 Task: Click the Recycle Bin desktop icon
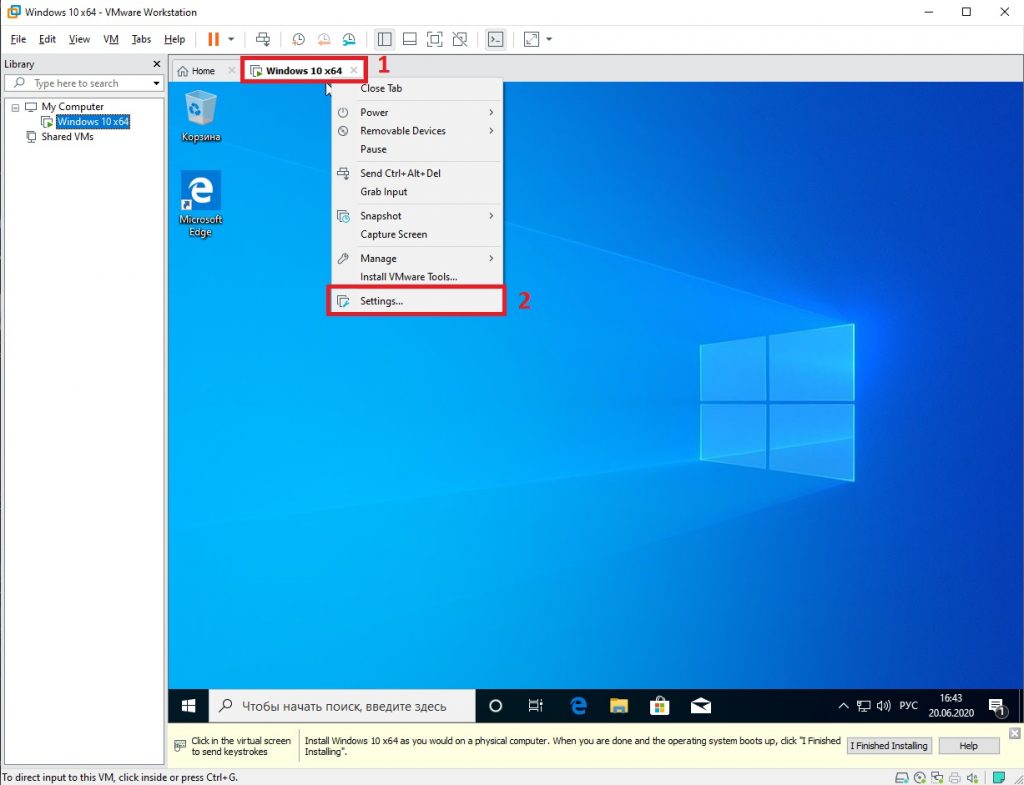[200, 116]
